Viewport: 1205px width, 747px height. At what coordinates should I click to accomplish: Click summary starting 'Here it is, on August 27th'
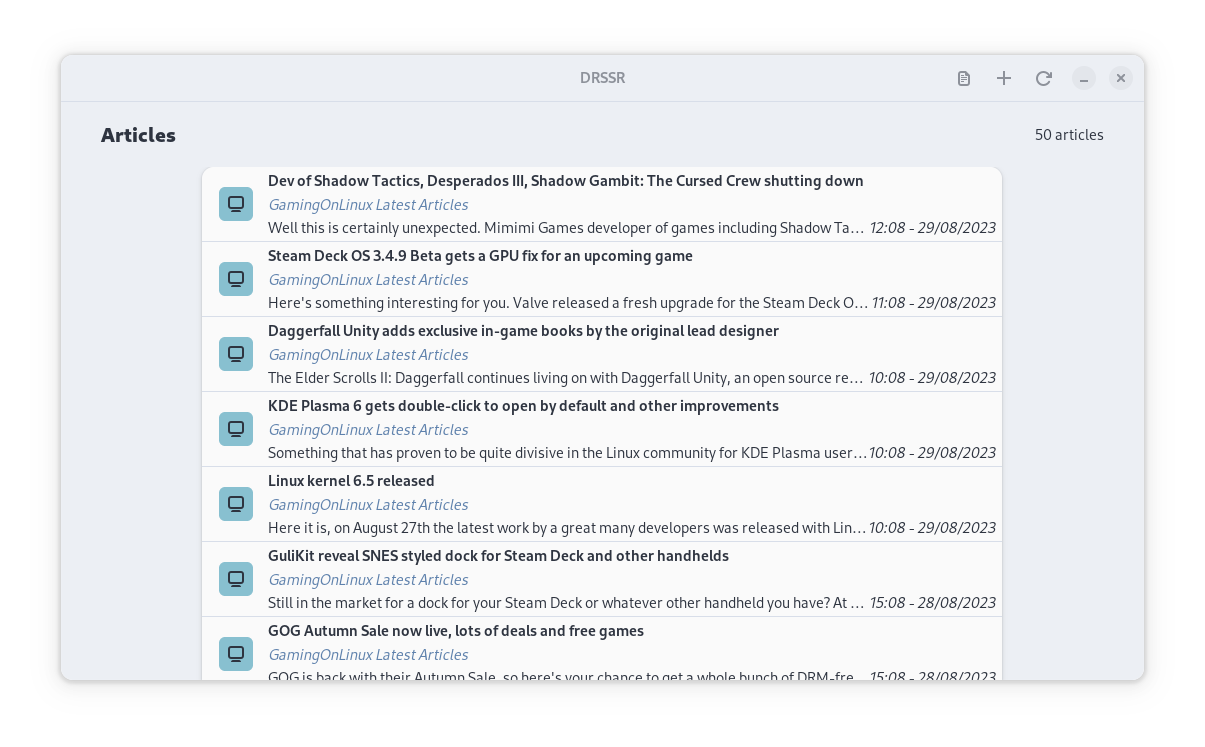coord(567,528)
